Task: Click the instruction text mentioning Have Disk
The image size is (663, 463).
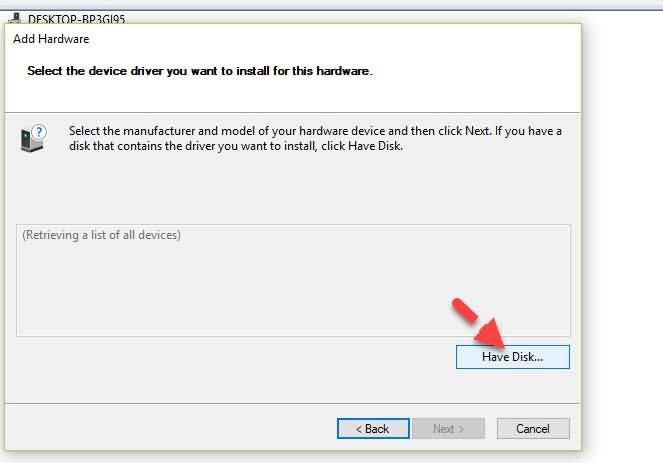Action: click(x=315, y=138)
